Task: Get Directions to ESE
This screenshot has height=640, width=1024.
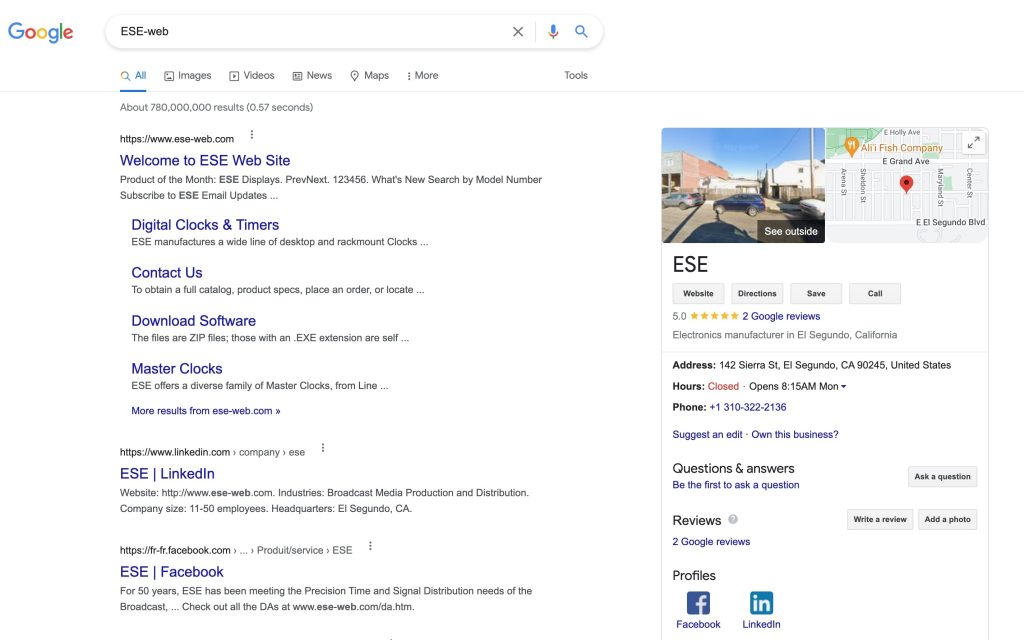Action: 757,294
